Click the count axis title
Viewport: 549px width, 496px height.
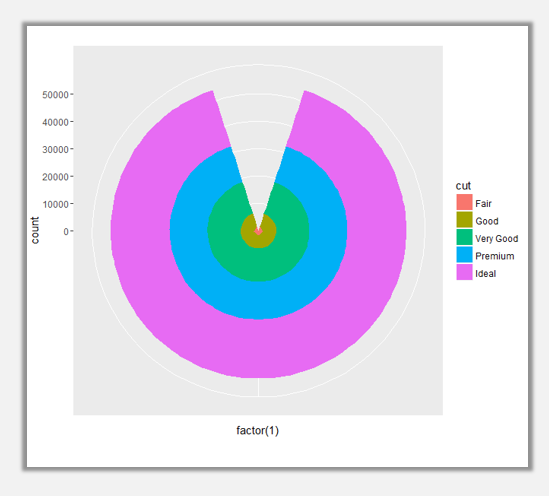35,230
